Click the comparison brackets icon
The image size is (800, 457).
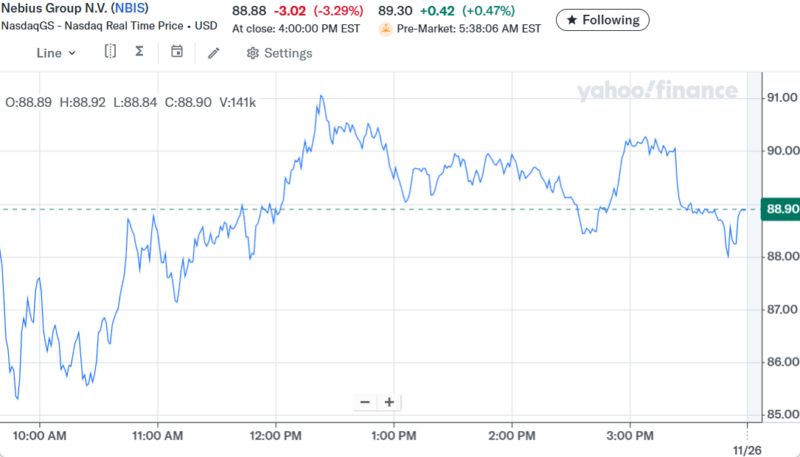coord(110,52)
